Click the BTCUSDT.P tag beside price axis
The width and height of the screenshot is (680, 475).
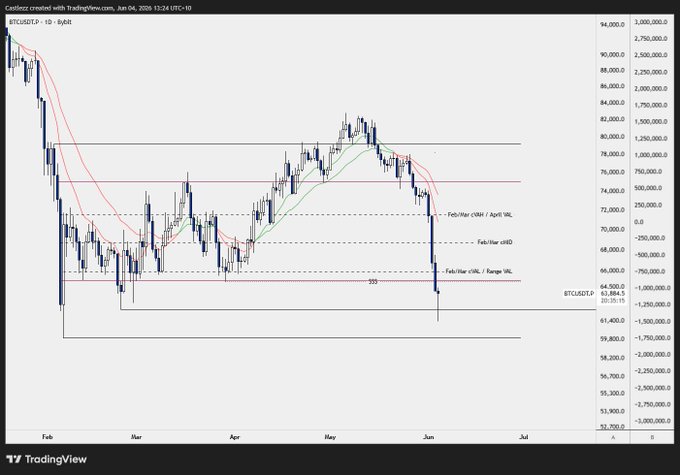tap(579, 294)
